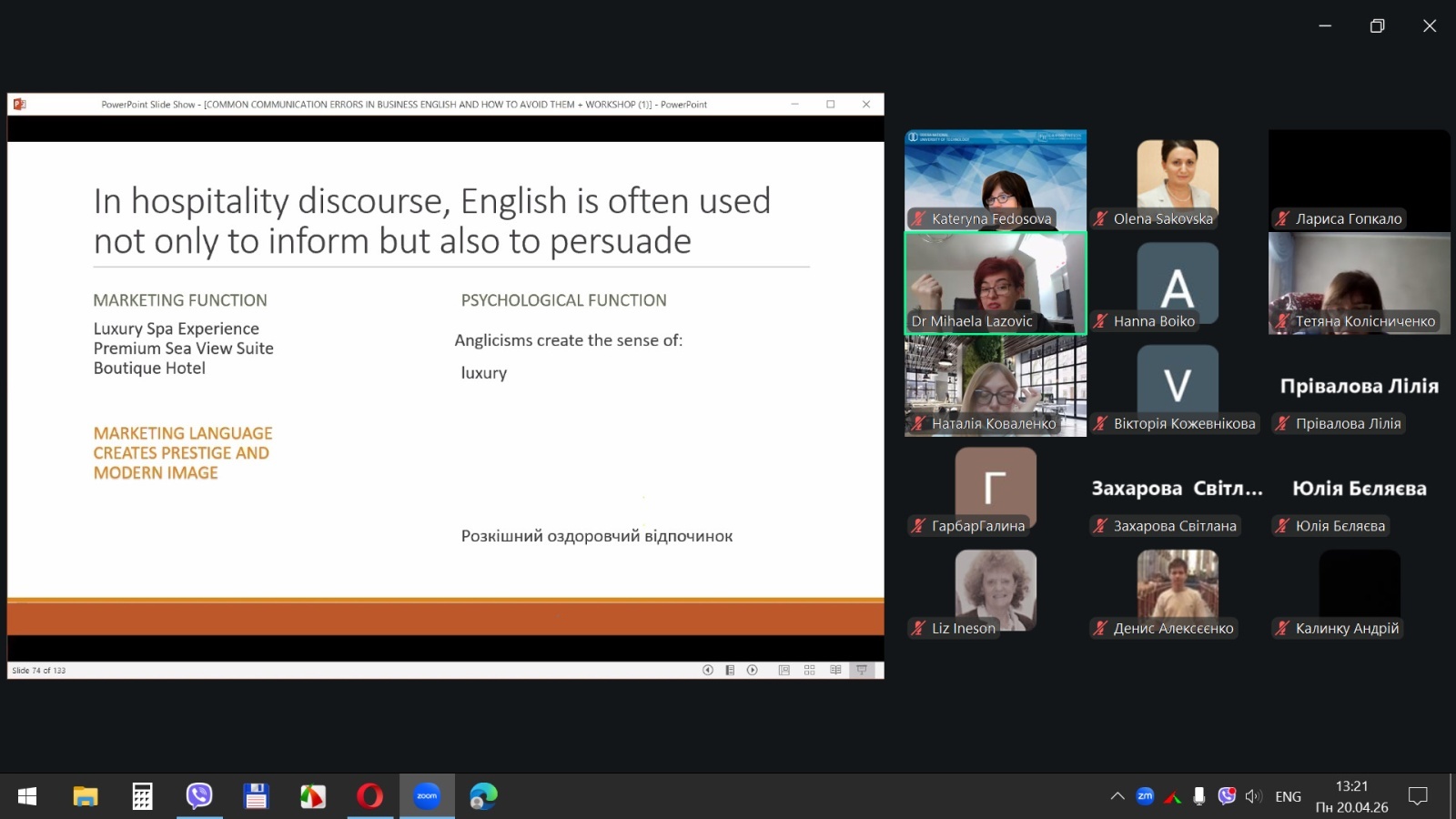Open Opera browser from the taskbar
The height and width of the screenshot is (819, 1456).
click(x=369, y=796)
